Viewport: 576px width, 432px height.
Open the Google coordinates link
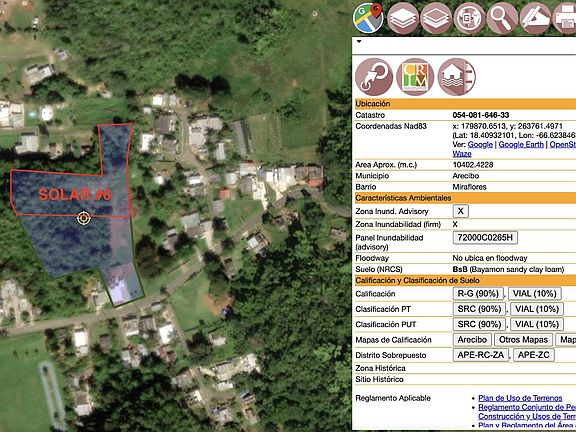[x=480, y=145]
